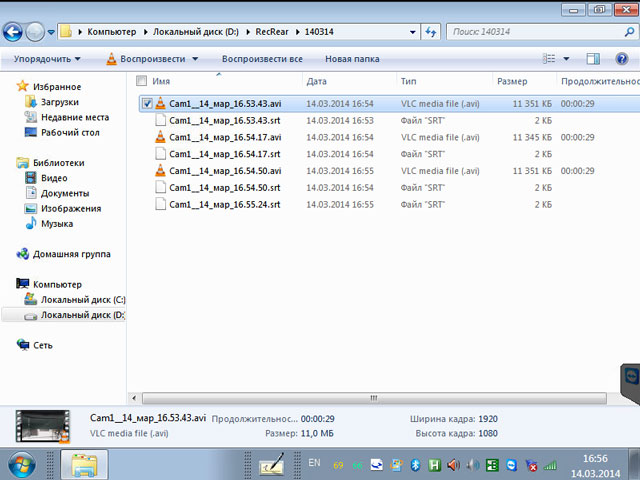
Task: Click the Back navigation arrow
Action: click(x=12, y=32)
